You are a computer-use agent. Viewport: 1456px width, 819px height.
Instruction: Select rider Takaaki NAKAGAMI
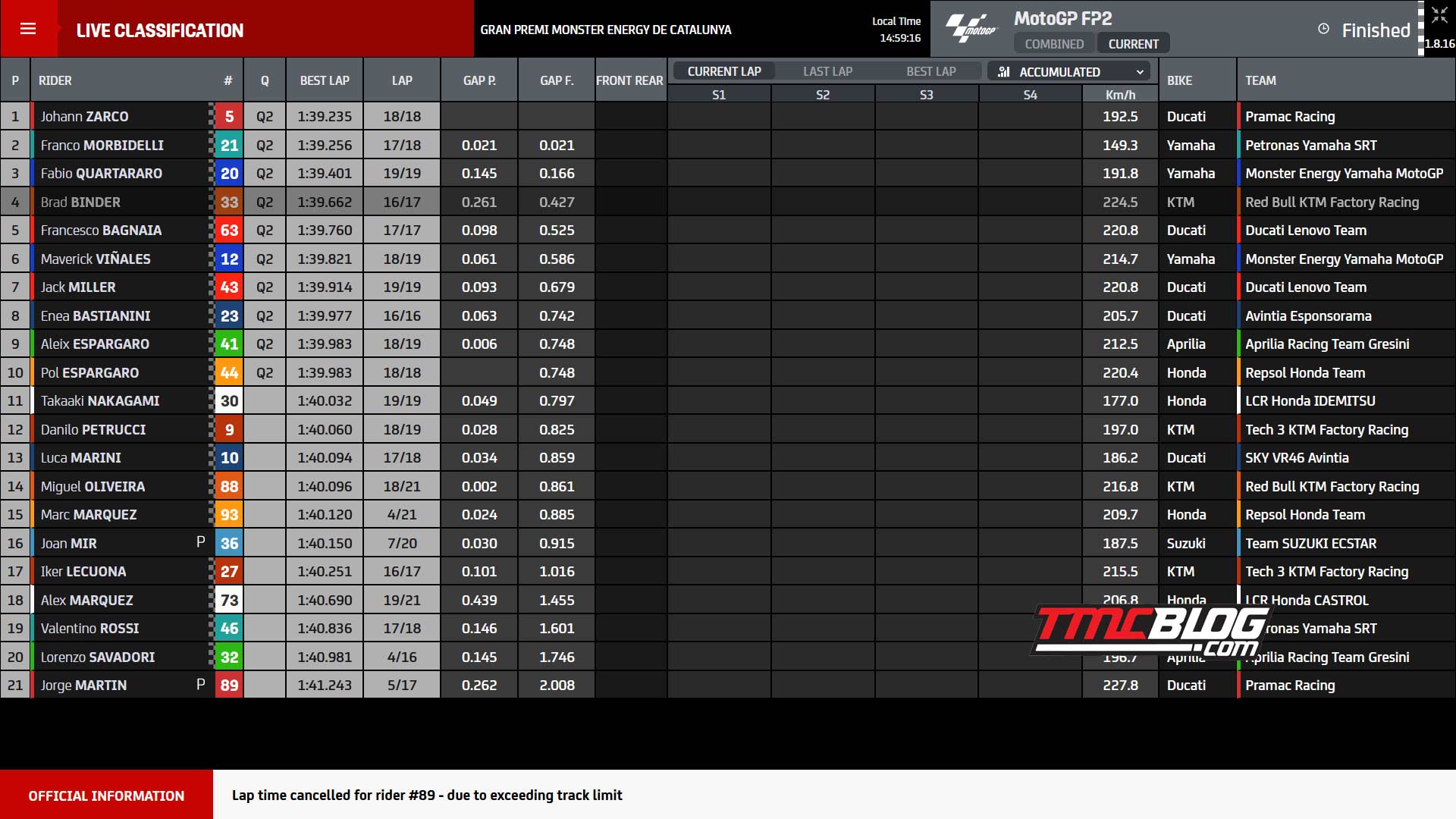click(x=100, y=400)
